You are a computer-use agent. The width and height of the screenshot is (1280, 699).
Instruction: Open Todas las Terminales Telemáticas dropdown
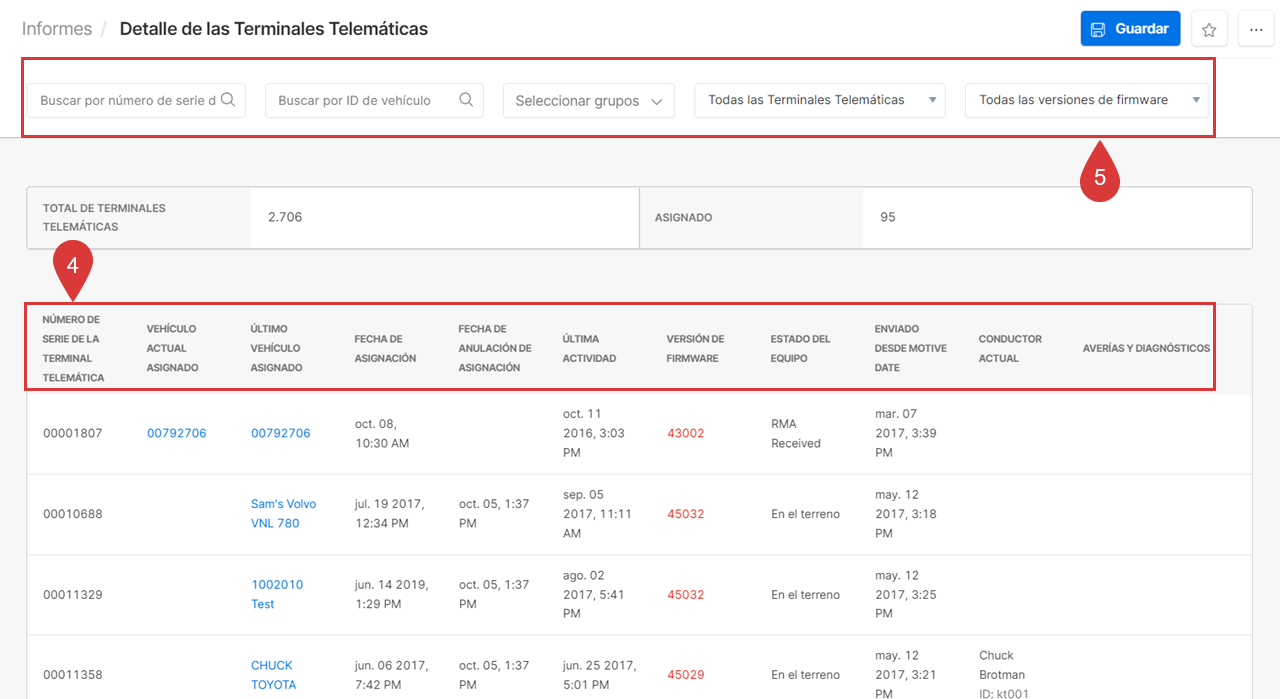820,100
